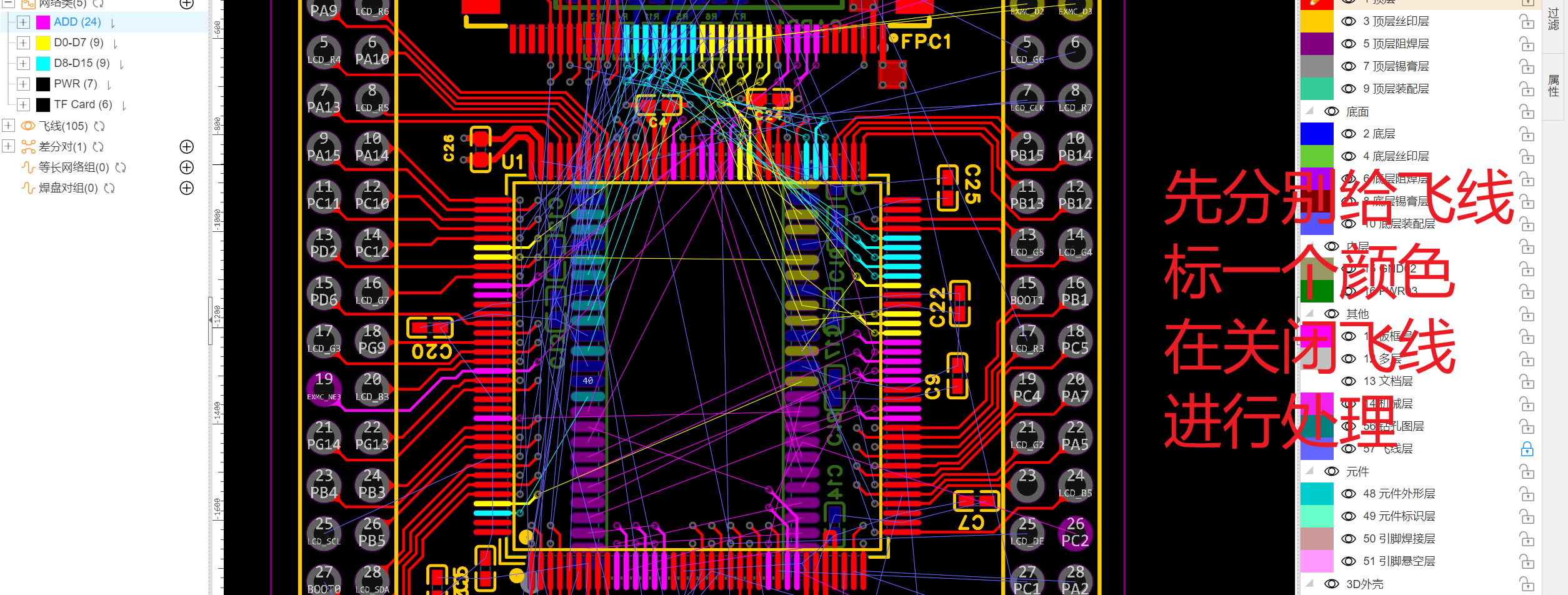Expand the D0-D7 (9) net class
1568x595 pixels.
pos(23,43)
